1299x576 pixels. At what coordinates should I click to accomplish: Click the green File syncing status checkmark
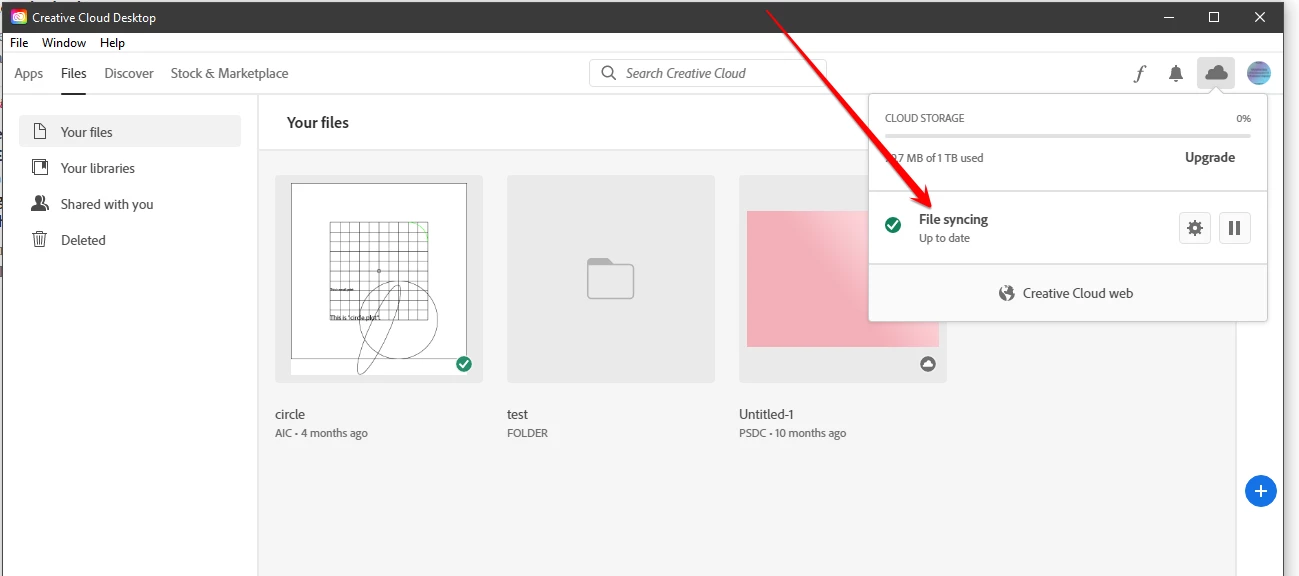(893, 225)
